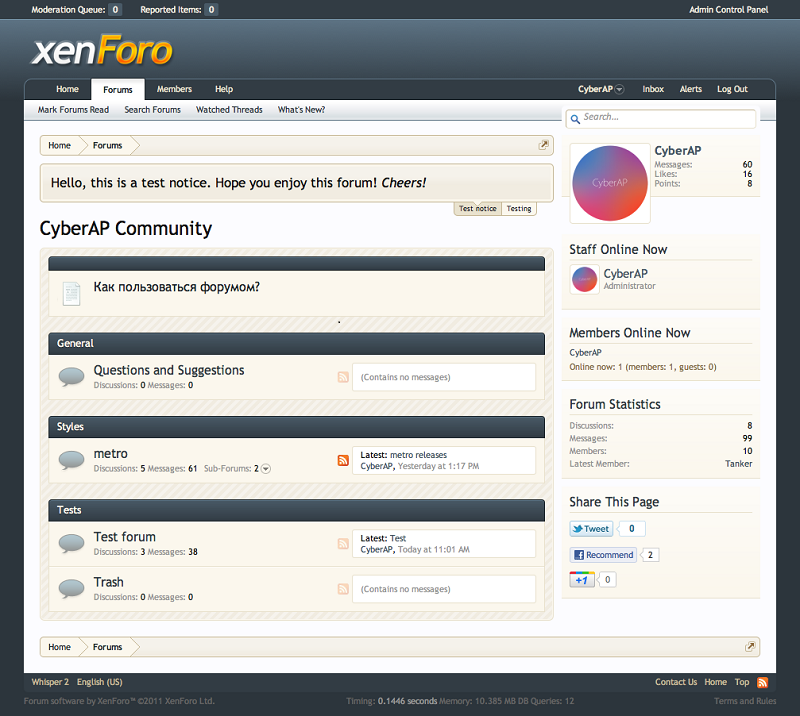This screenshot has height=716, width=800.
Task: Click Contact Us in footer
Action: tap(676, 682)
